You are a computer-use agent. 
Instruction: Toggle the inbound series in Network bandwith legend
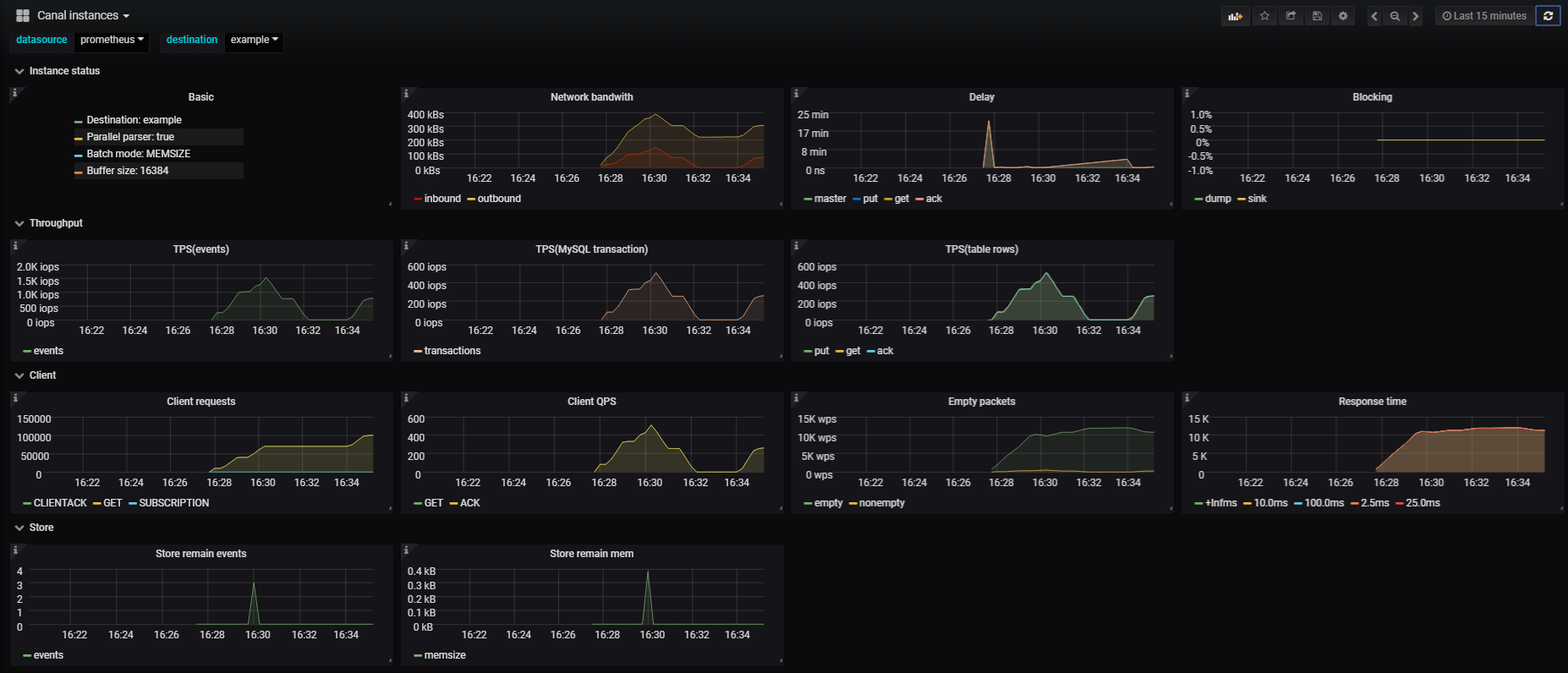click(x=442, y=199)
